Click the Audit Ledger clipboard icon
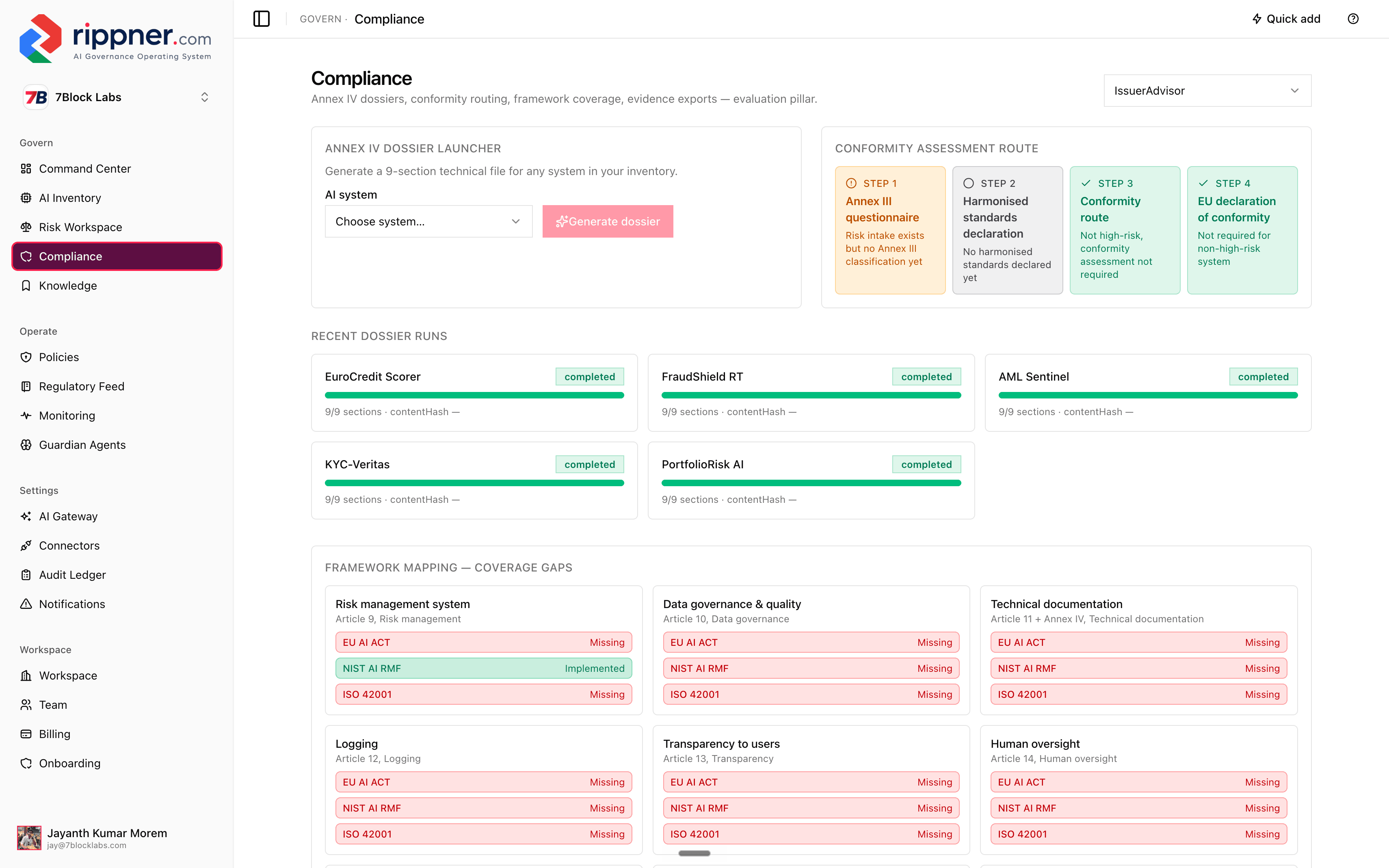 (x=26, y=575)
